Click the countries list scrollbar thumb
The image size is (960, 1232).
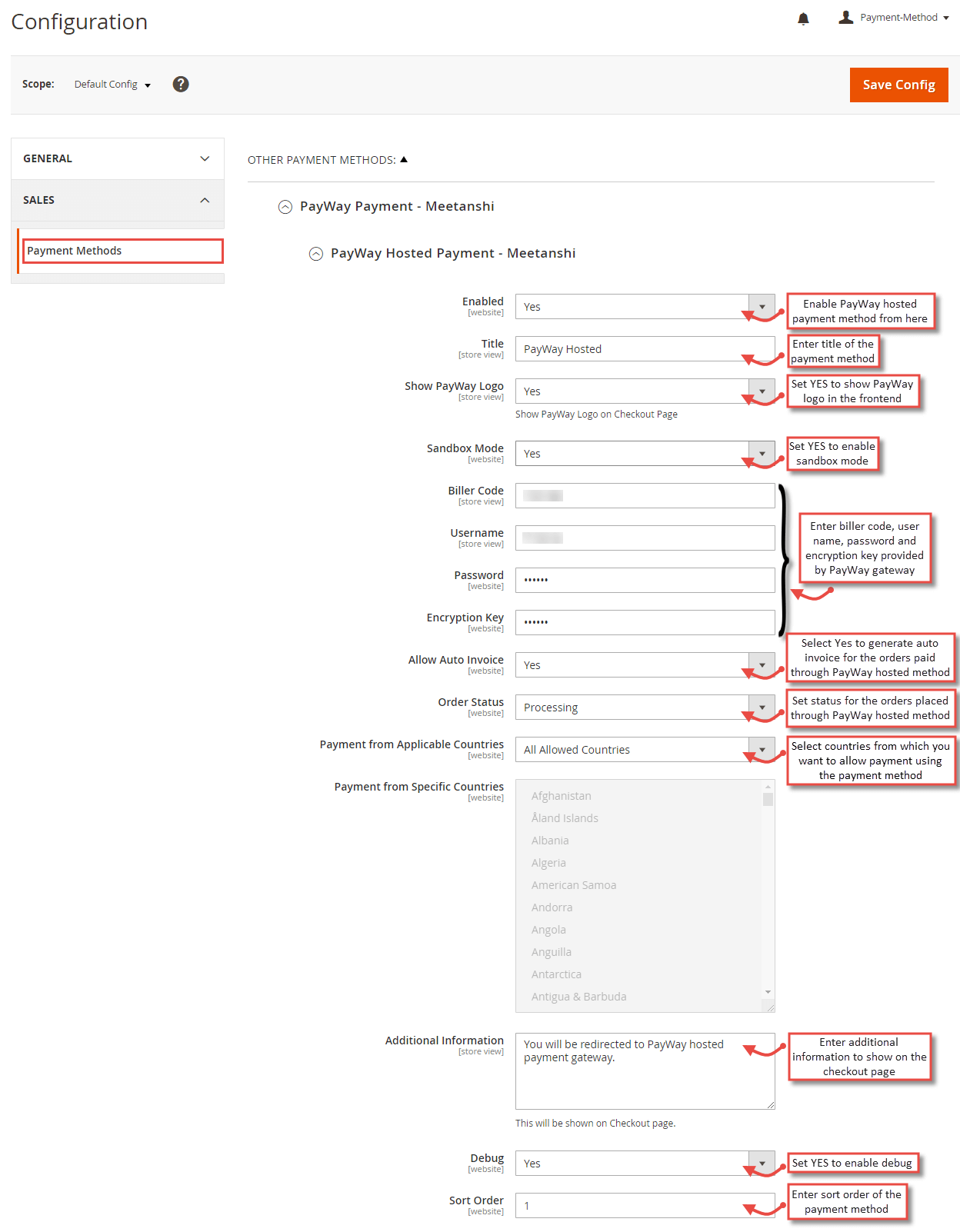pos(768,799)
